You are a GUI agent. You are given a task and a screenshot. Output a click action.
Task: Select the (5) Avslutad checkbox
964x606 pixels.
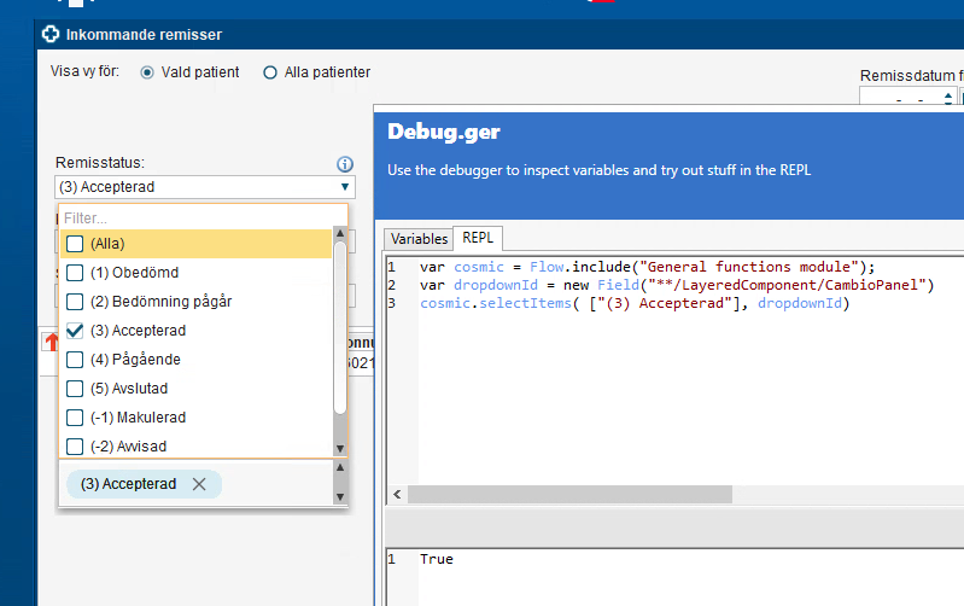pyautogui.click(x=75, y=388)
